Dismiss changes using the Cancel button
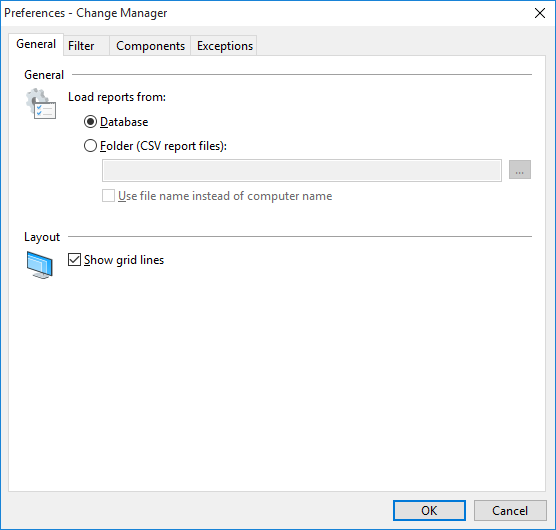 [510, 511]
